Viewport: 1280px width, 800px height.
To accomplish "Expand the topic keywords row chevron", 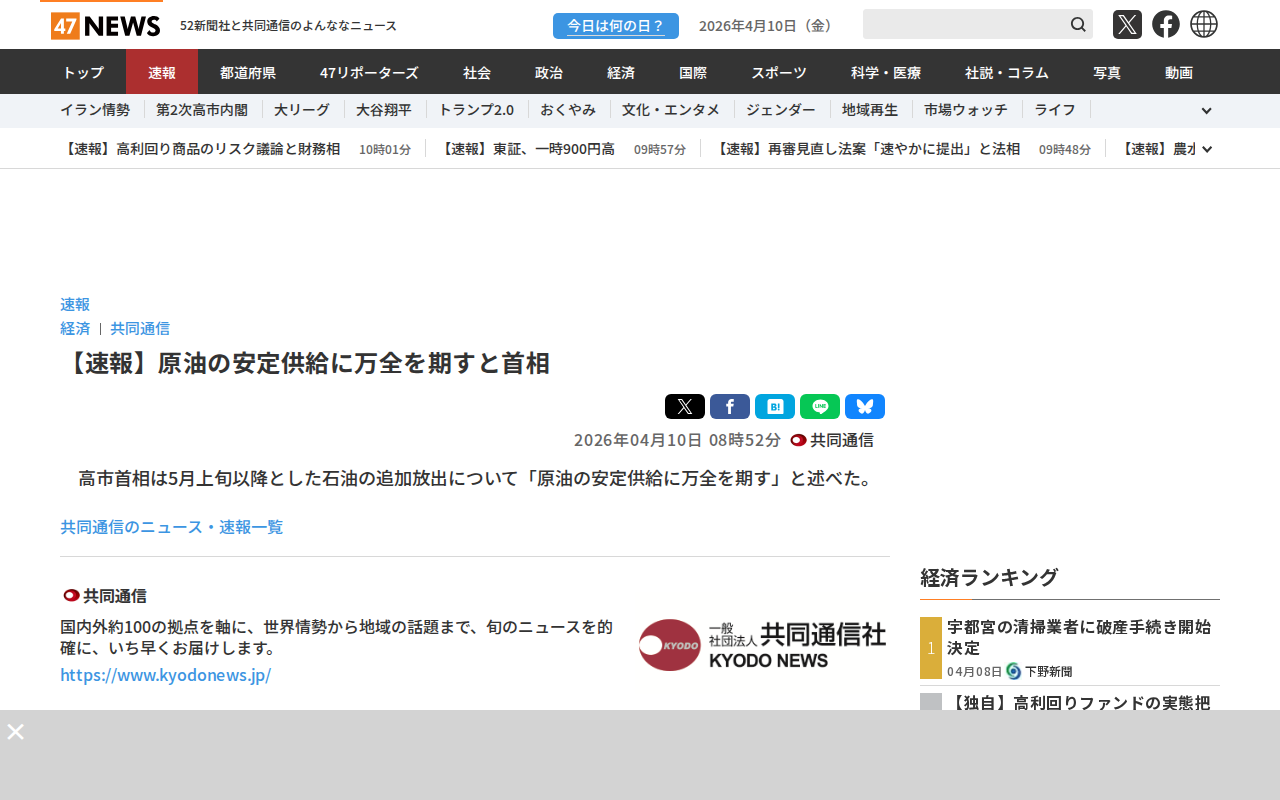I will click(x=1206, y=111).
